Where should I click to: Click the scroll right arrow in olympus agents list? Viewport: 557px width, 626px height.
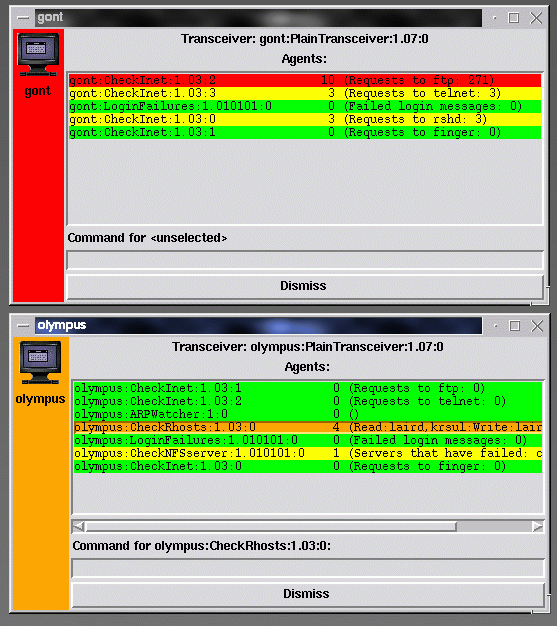538,527
